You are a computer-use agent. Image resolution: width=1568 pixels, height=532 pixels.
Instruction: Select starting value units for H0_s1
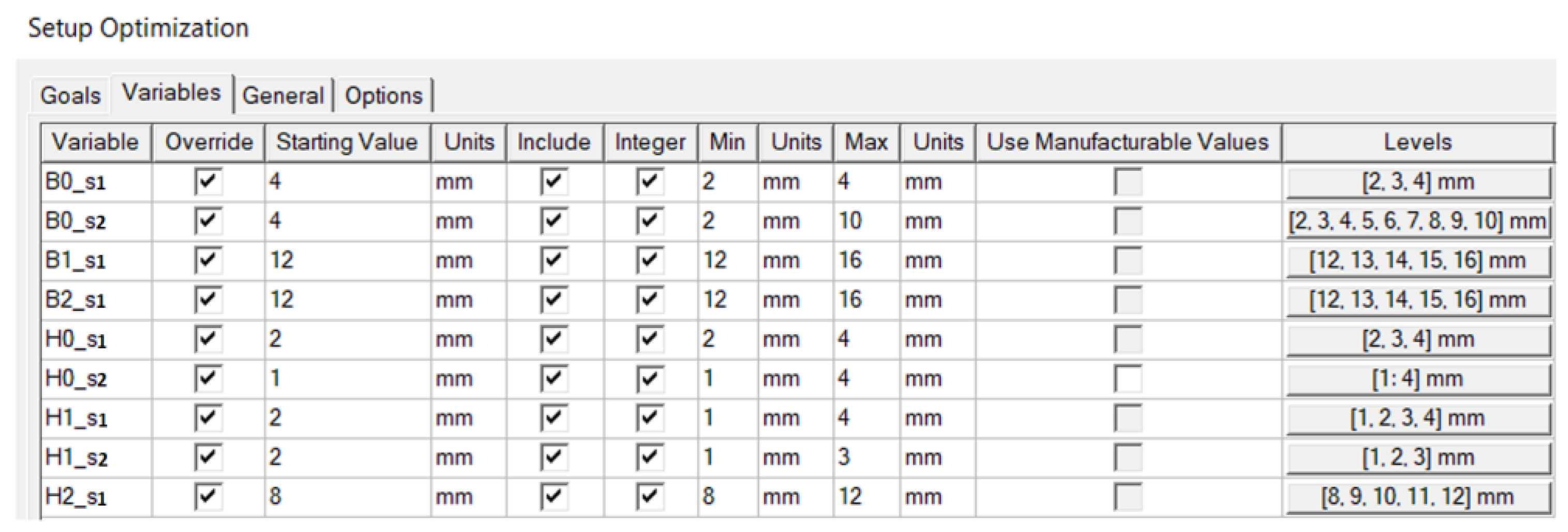(468, 339)
